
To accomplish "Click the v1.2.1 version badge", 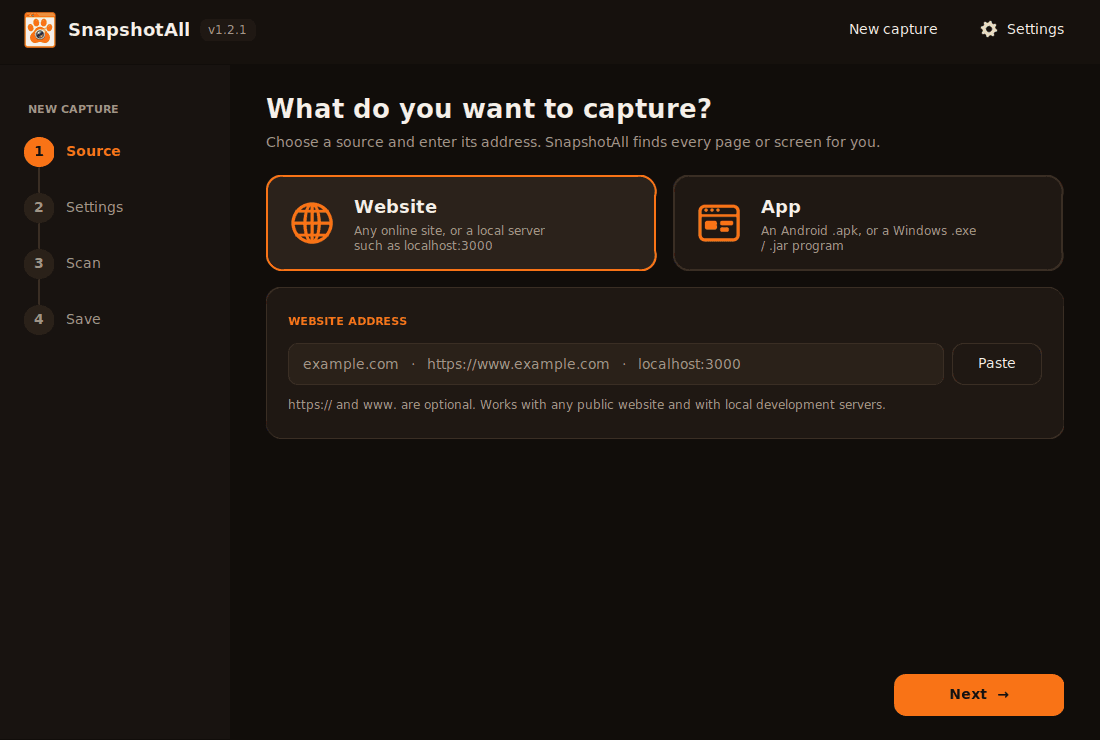I will (x=227, y=30).
